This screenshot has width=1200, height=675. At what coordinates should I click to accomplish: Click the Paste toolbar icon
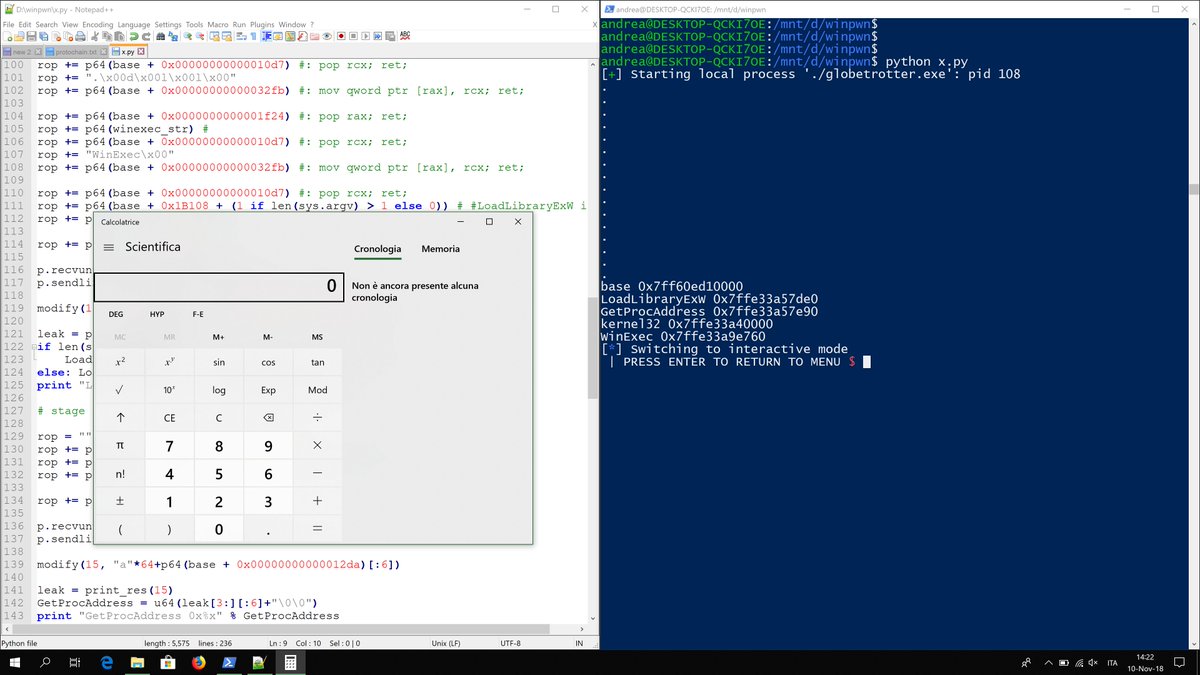[119, 36]
